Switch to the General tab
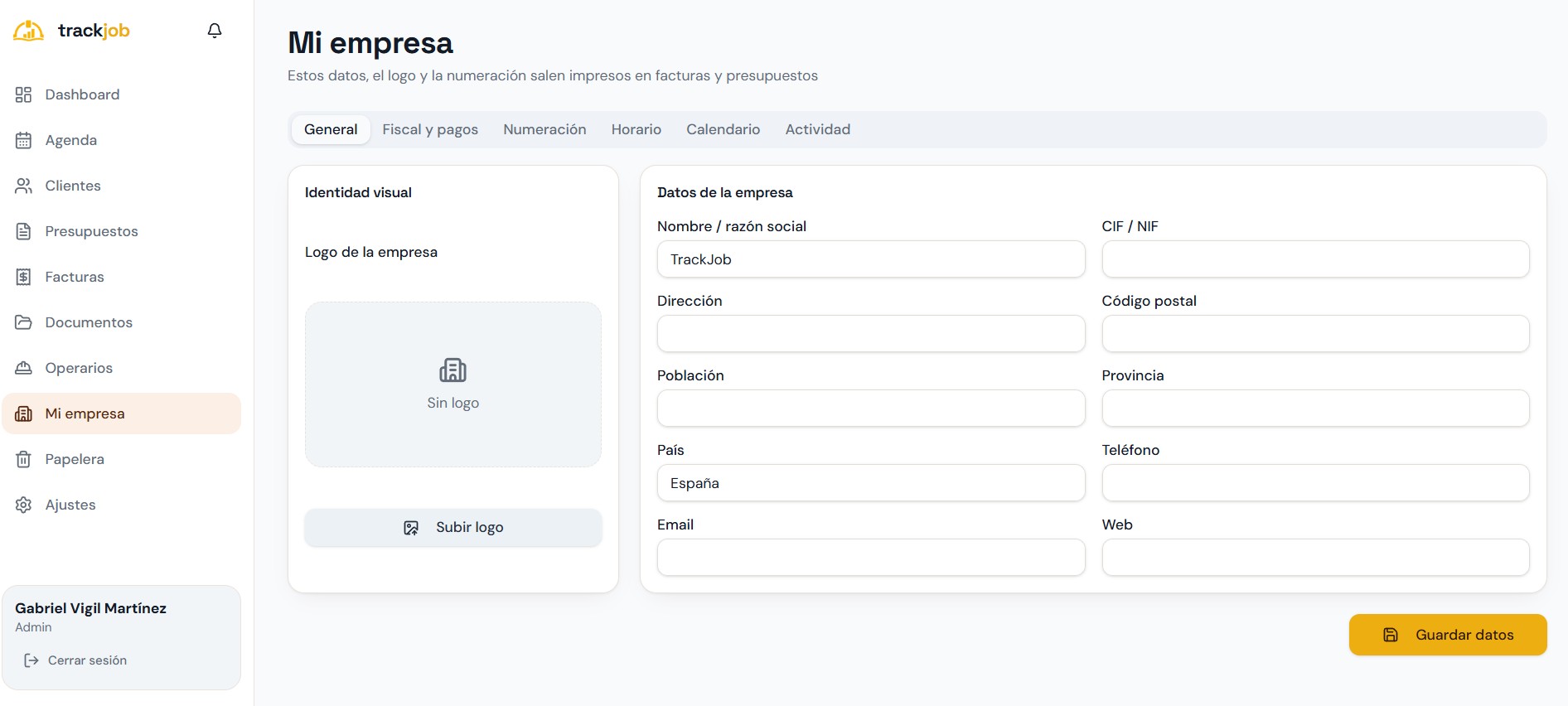The width and height of the screenshot is (1568, 706). click(x=331, y=129)
